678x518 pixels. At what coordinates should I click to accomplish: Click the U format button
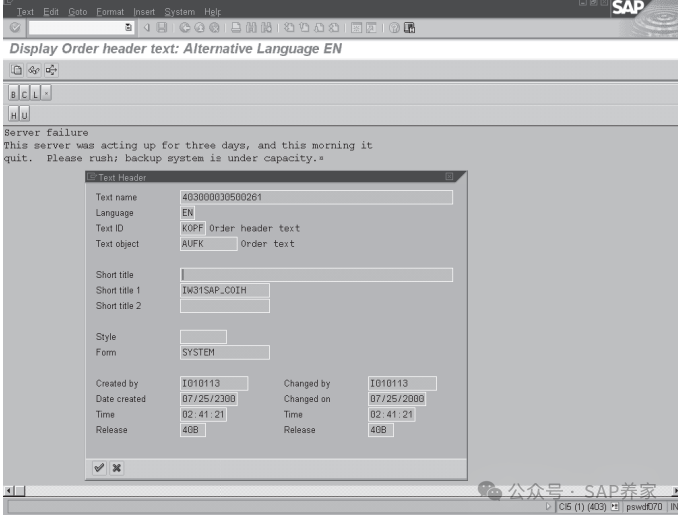(24, 114)
